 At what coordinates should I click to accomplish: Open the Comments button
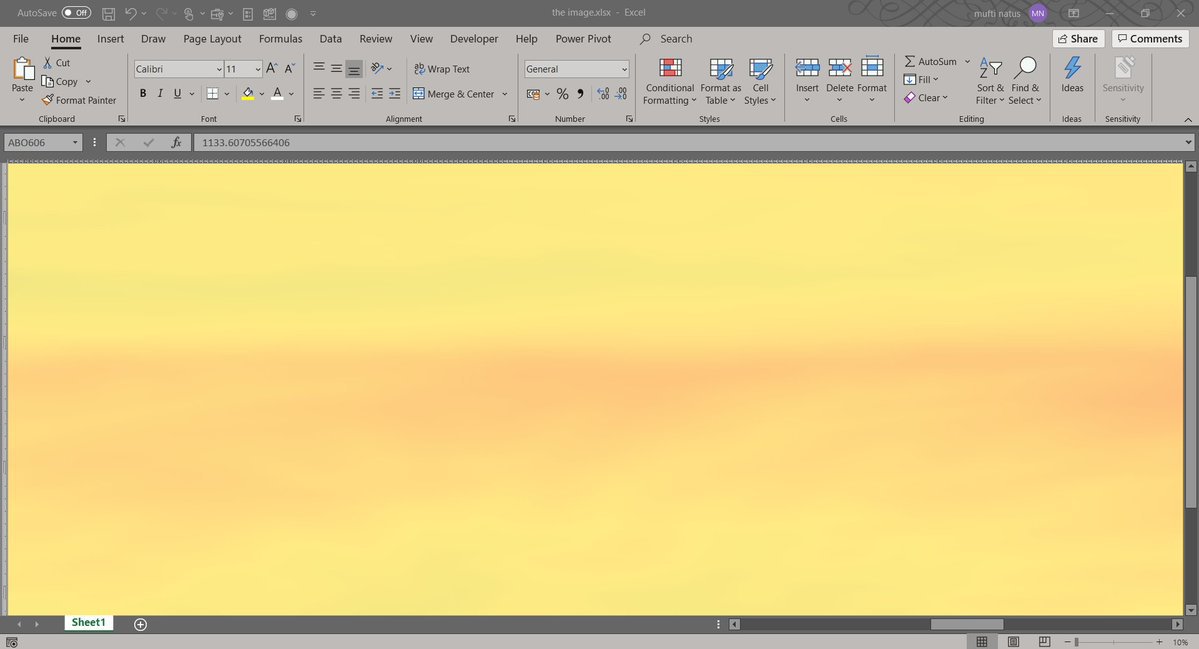pyautogui.click(x=1149, y=39)
